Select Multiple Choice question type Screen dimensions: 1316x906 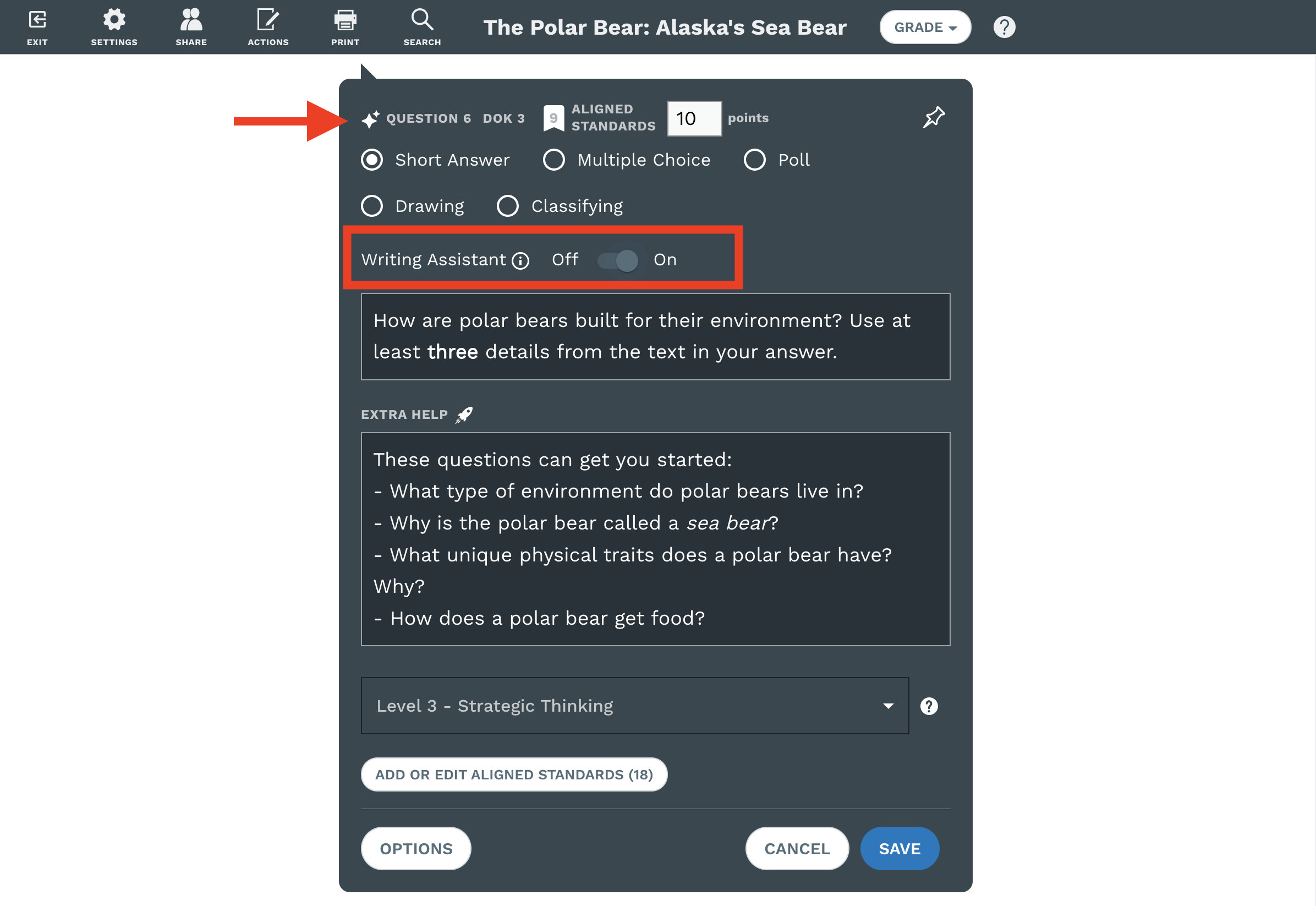tap(553, 160)
